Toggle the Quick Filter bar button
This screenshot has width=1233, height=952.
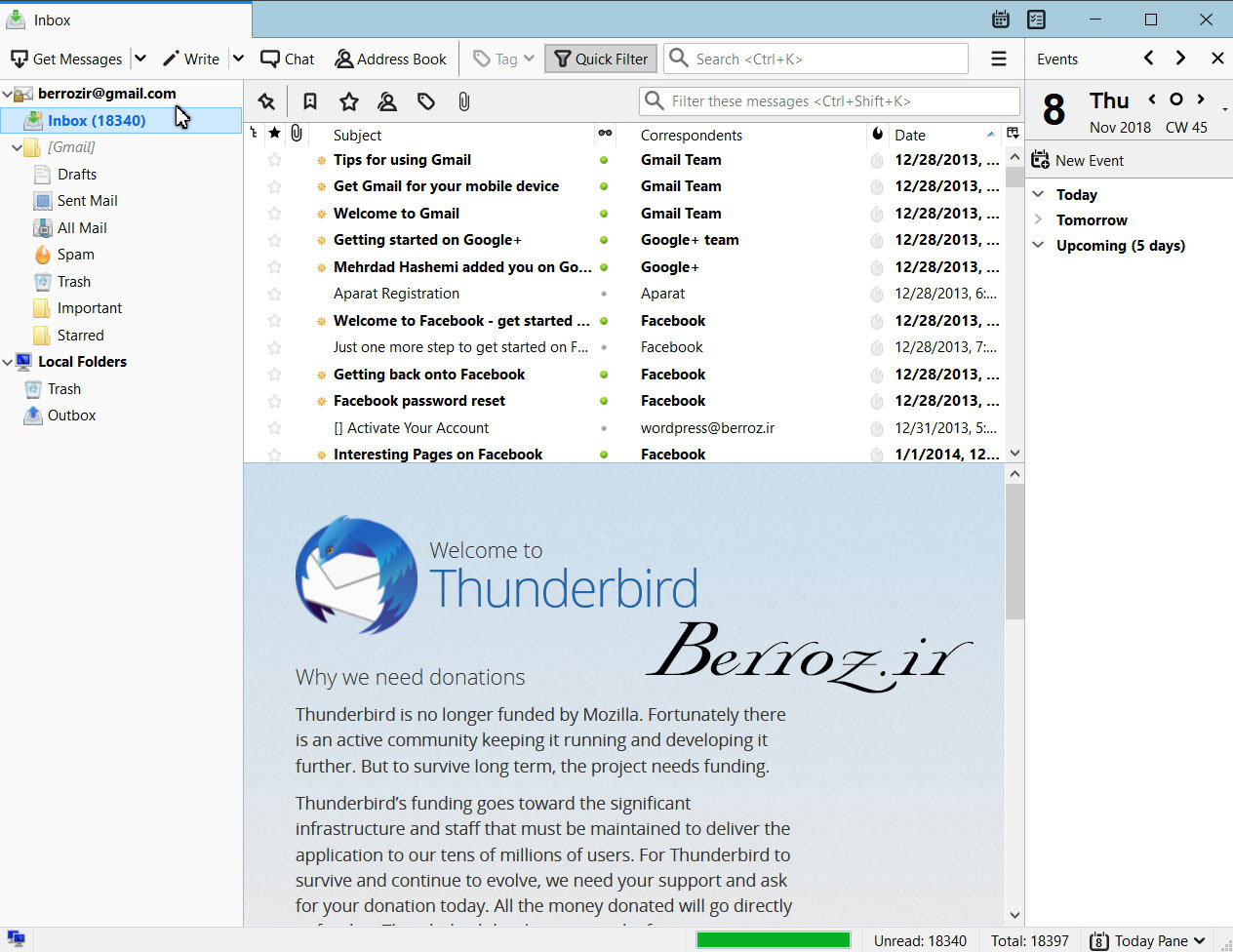601,59
